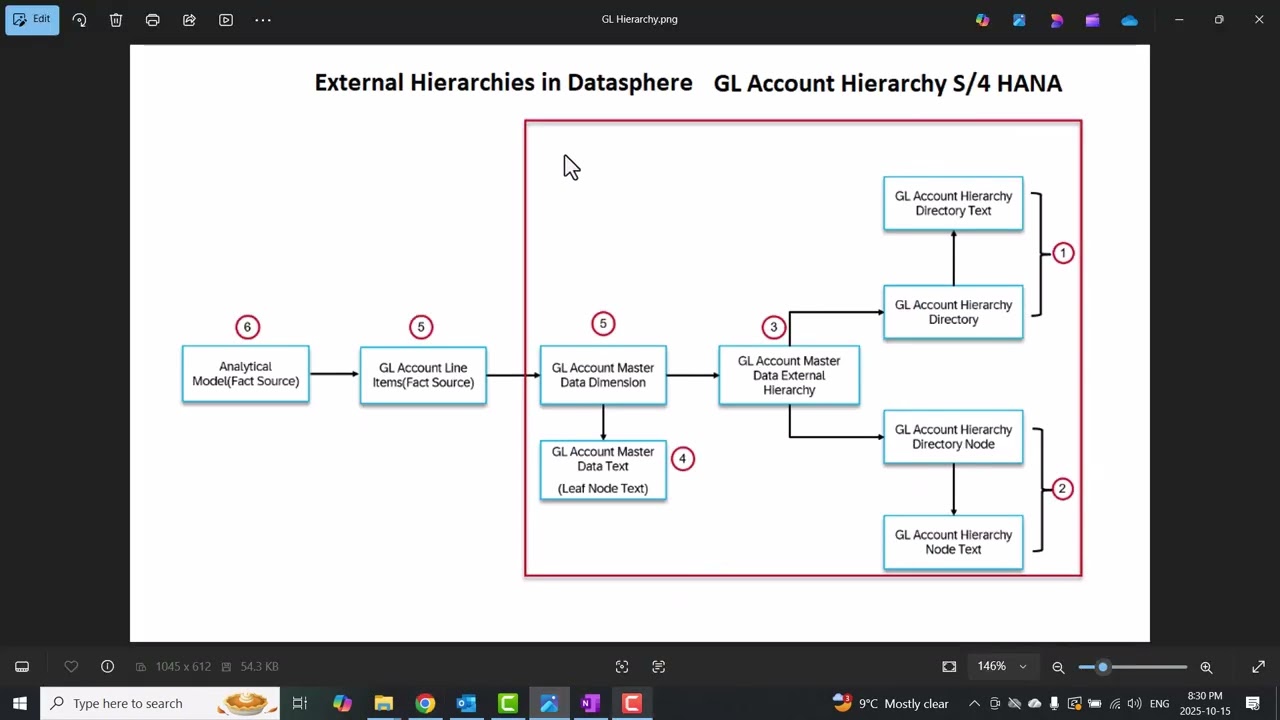Image resolution: width=1280 pixels, height=720 pixels.
Task: Click the zoom in magnifier icon
Action: [1206, 667]
